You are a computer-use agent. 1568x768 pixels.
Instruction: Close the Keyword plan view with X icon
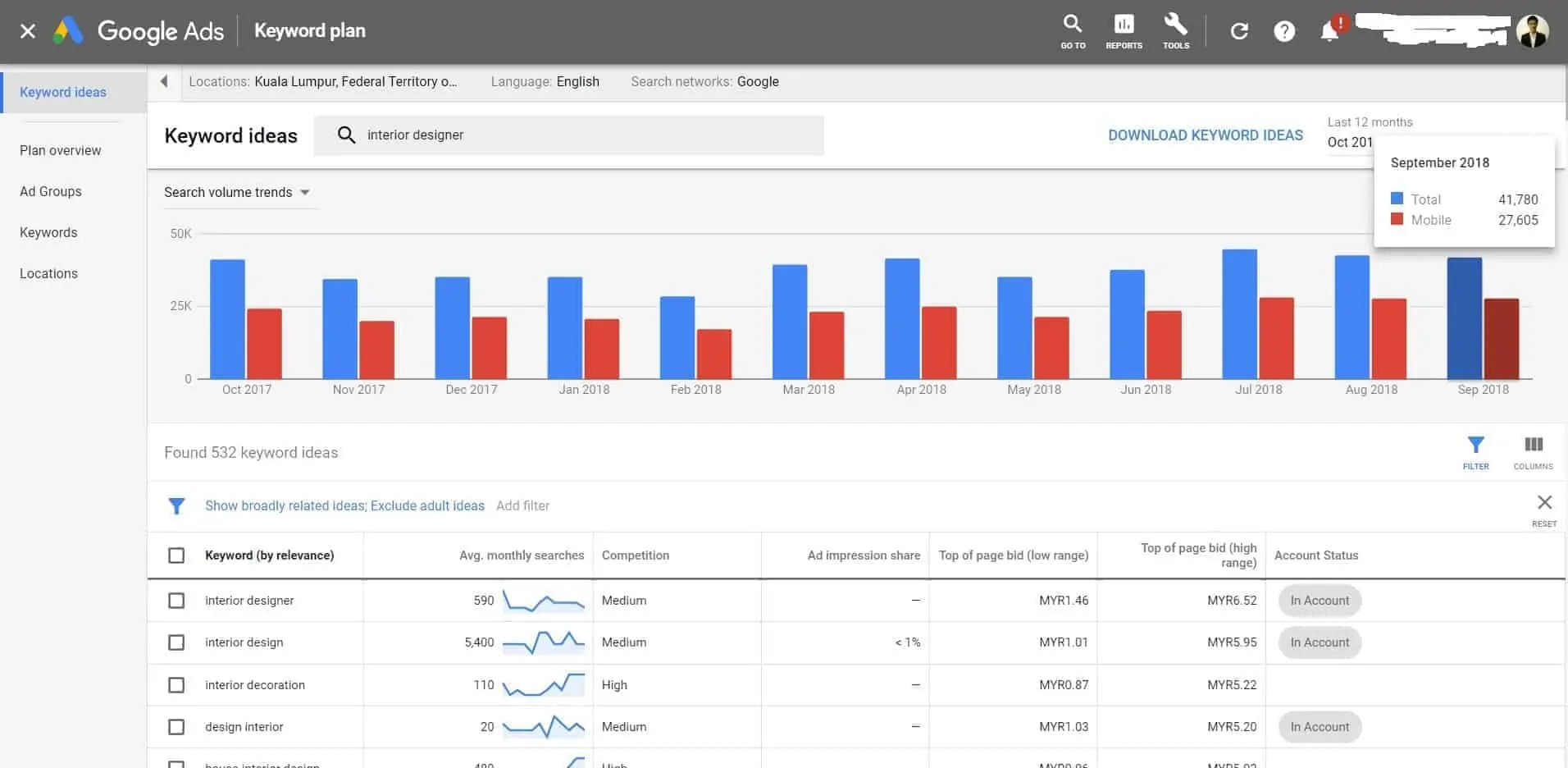coord(28,31)
